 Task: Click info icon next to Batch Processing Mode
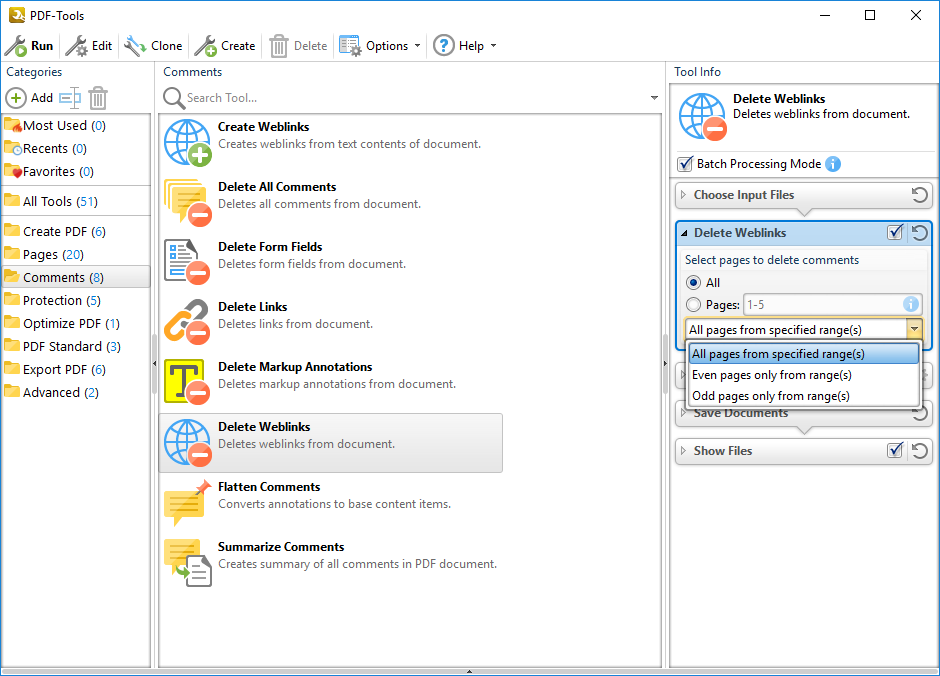(x=833, y=164)
